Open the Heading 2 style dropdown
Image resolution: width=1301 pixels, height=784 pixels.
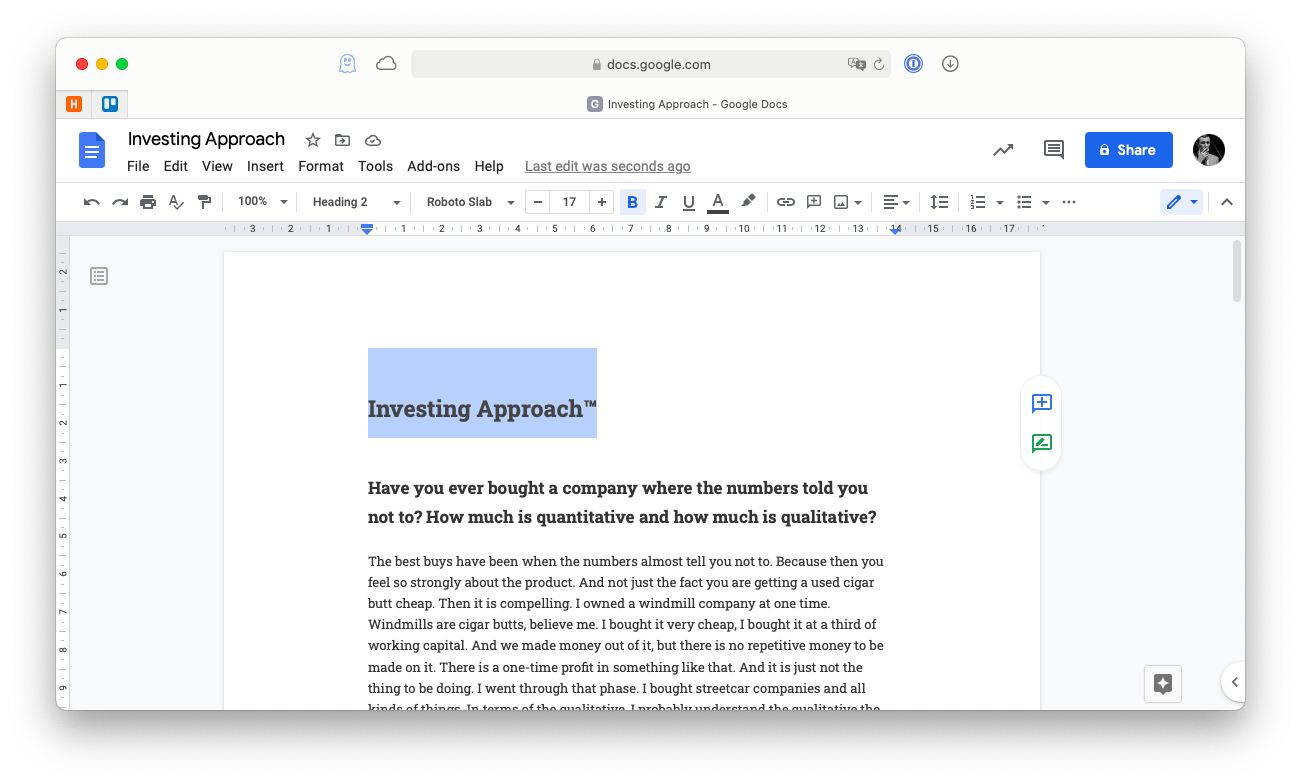point(354,201)
